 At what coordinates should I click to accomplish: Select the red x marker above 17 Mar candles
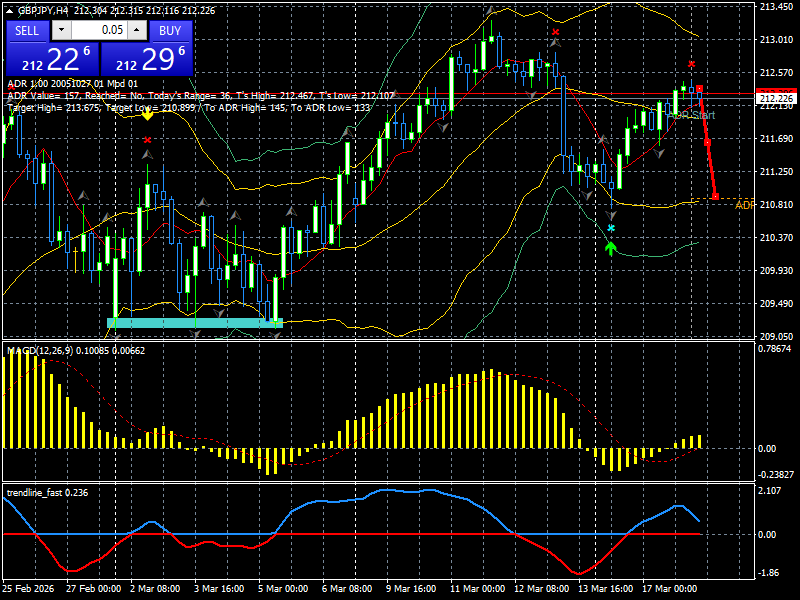691,64
